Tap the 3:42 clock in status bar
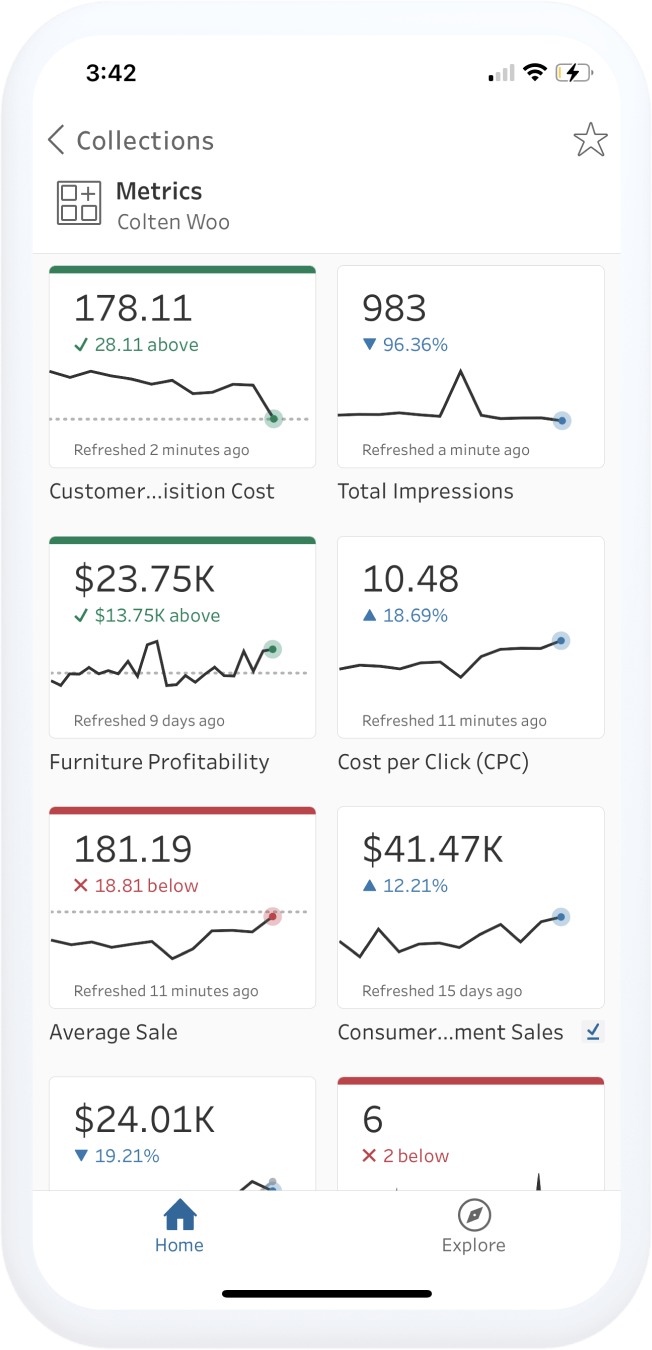Viewport: 652px width, 1350px height. tap(111, 72)
